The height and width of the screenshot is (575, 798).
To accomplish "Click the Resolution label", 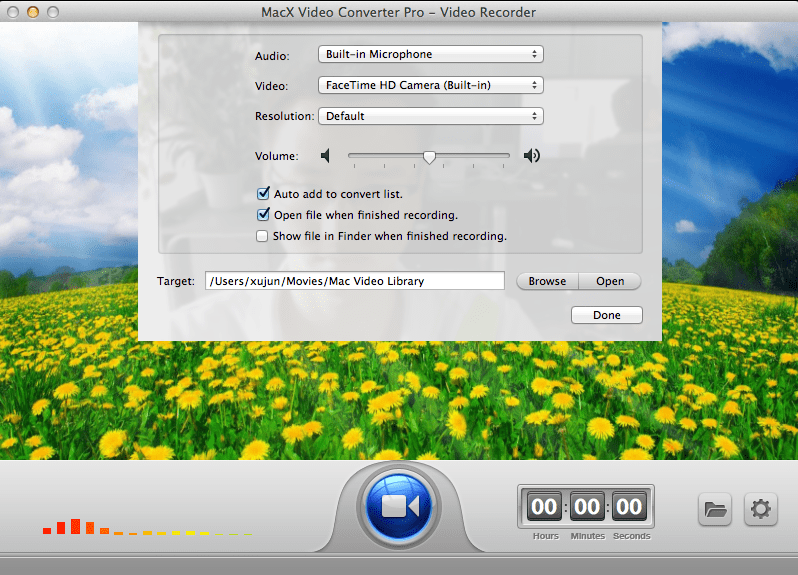I will tap(284, 116).
